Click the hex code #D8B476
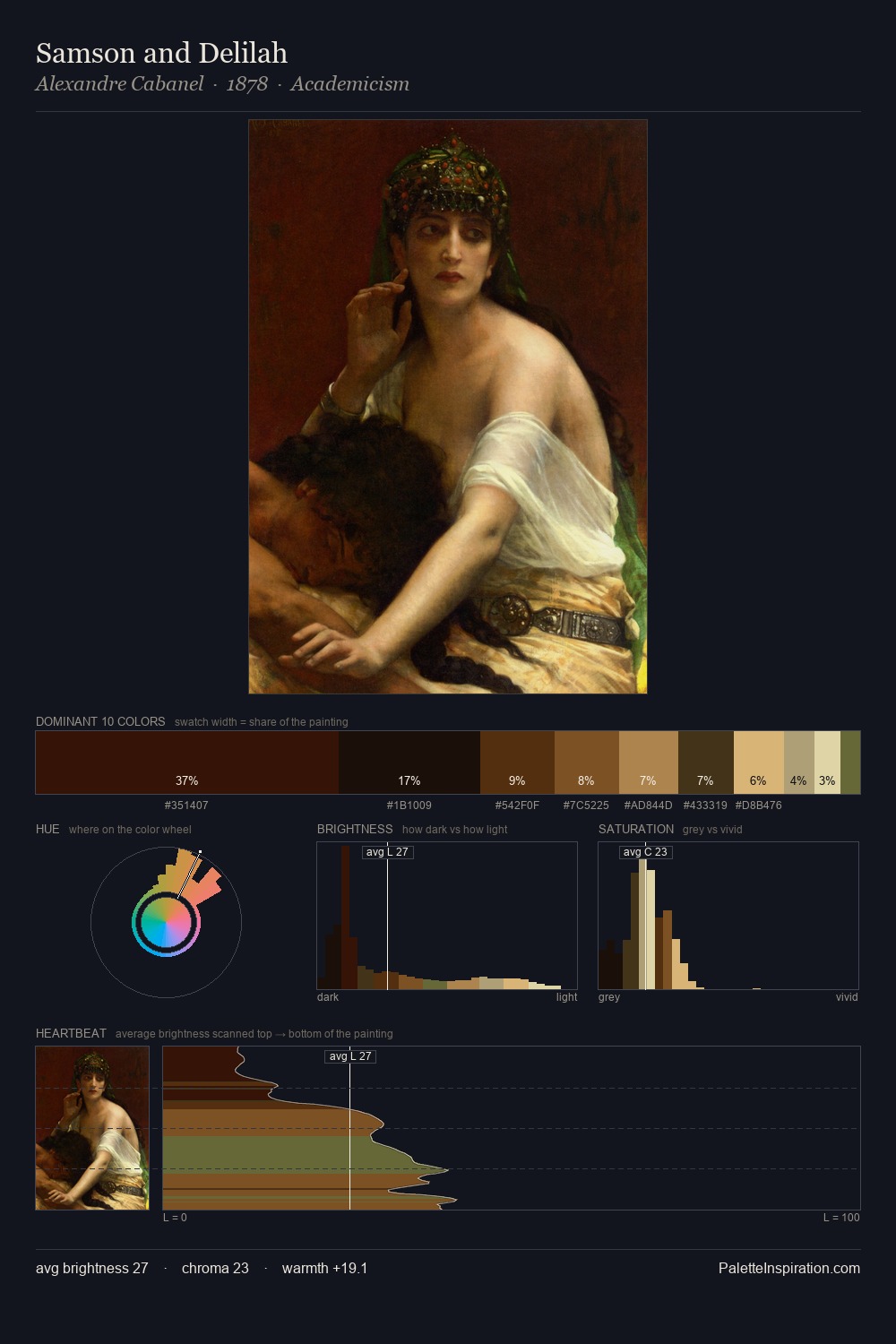 click(758, 806)
